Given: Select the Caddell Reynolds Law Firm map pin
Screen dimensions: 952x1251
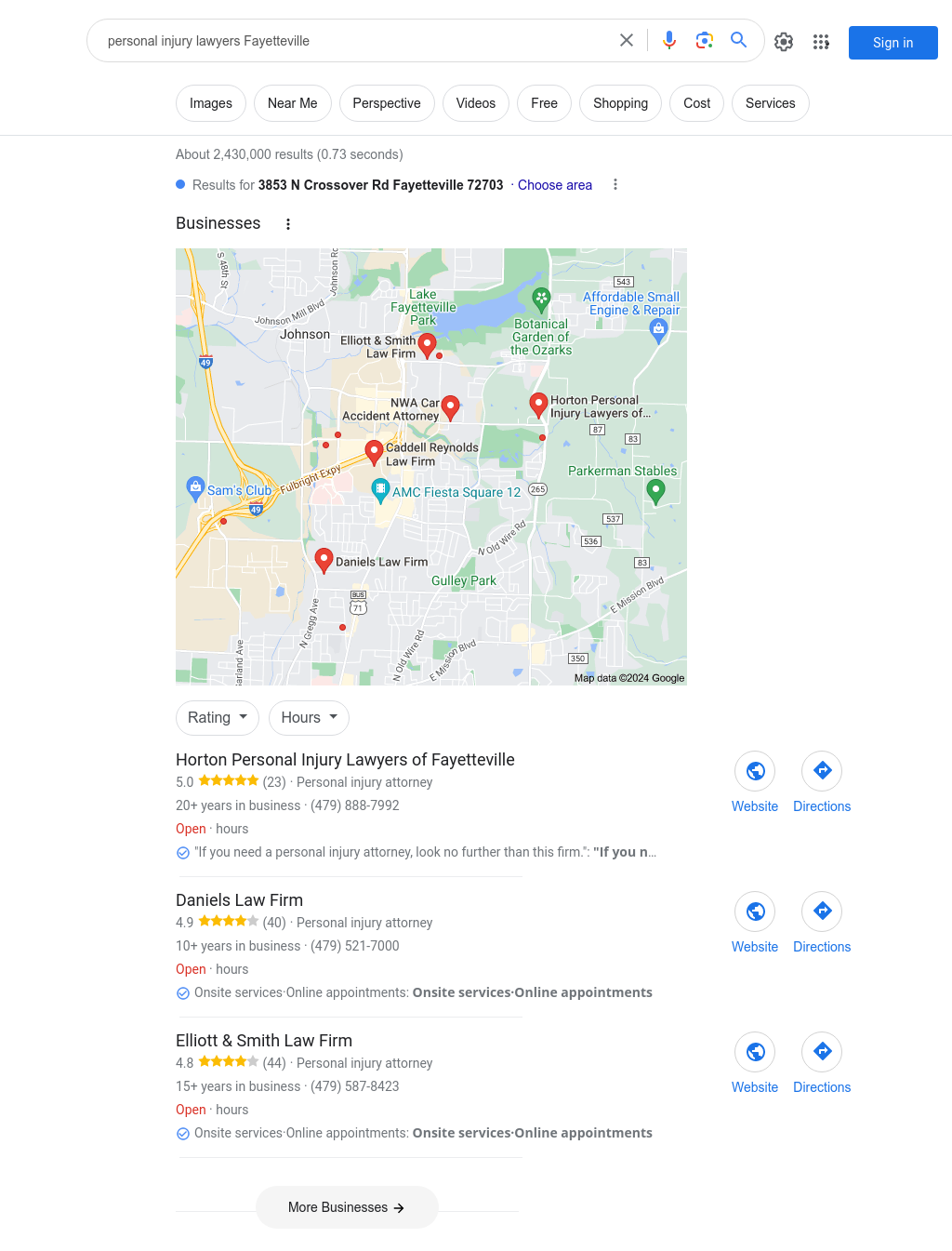Looking at the screenshot, I should [374, 453].
